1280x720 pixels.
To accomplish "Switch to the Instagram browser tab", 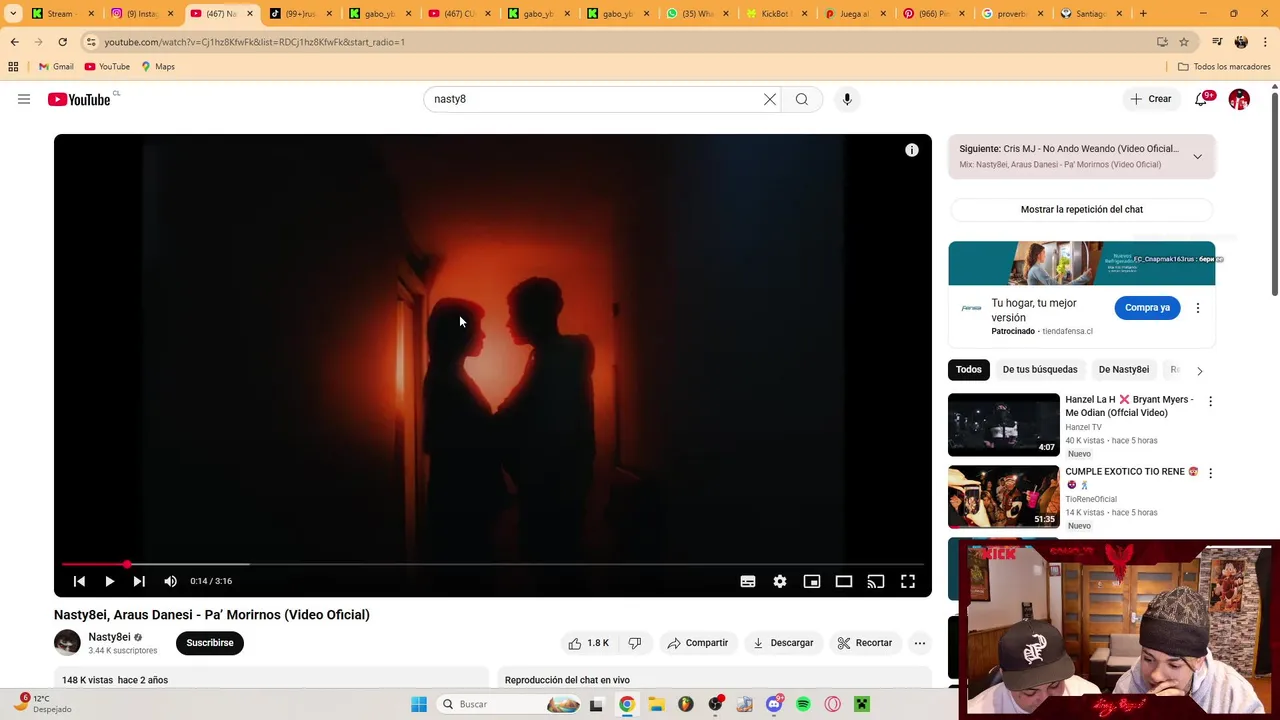I will (142, 14).
